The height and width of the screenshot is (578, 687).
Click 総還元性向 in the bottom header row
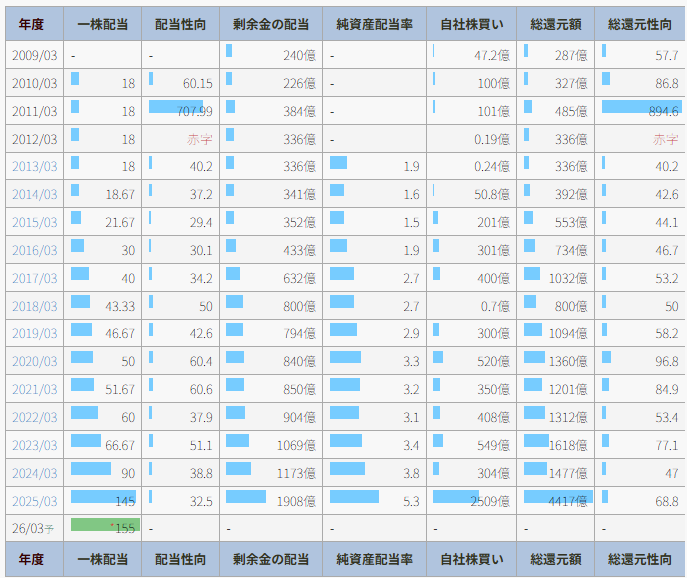tap(640, 559)
